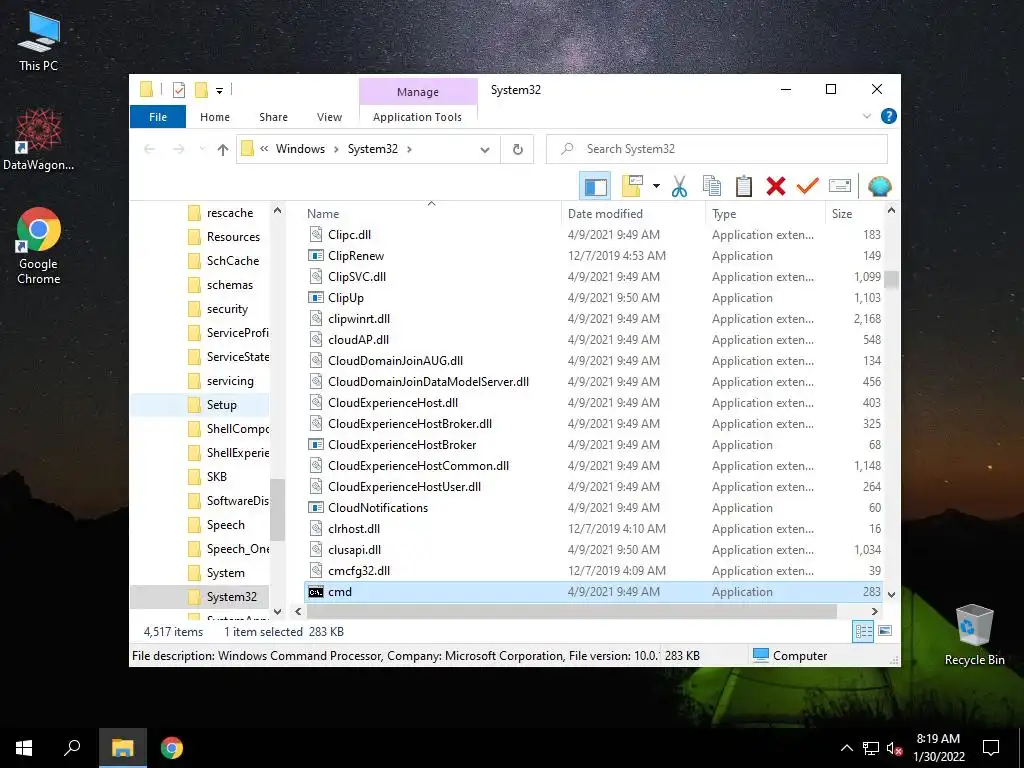Switch to Details view layout button
The height and width of the screenshot is (768, 1024).
tap(863, 631)
